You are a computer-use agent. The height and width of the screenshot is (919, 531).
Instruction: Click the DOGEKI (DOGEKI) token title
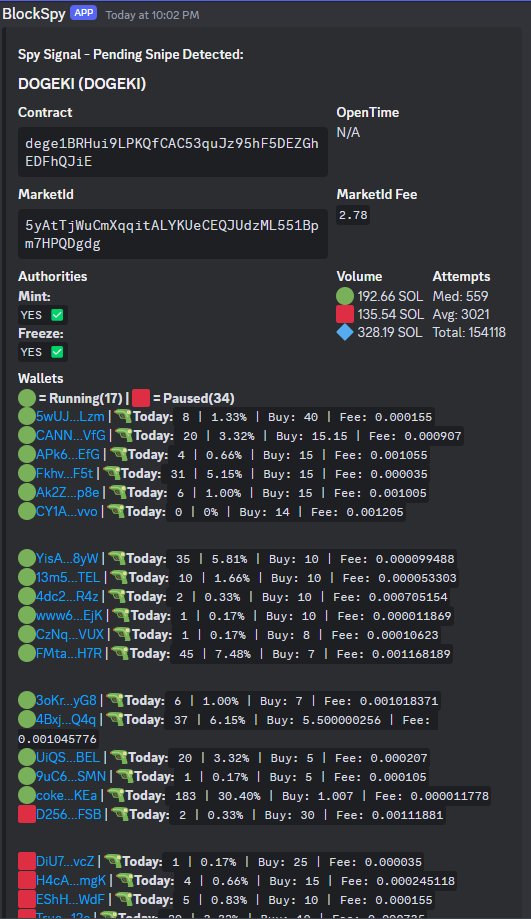coord(82,84)
